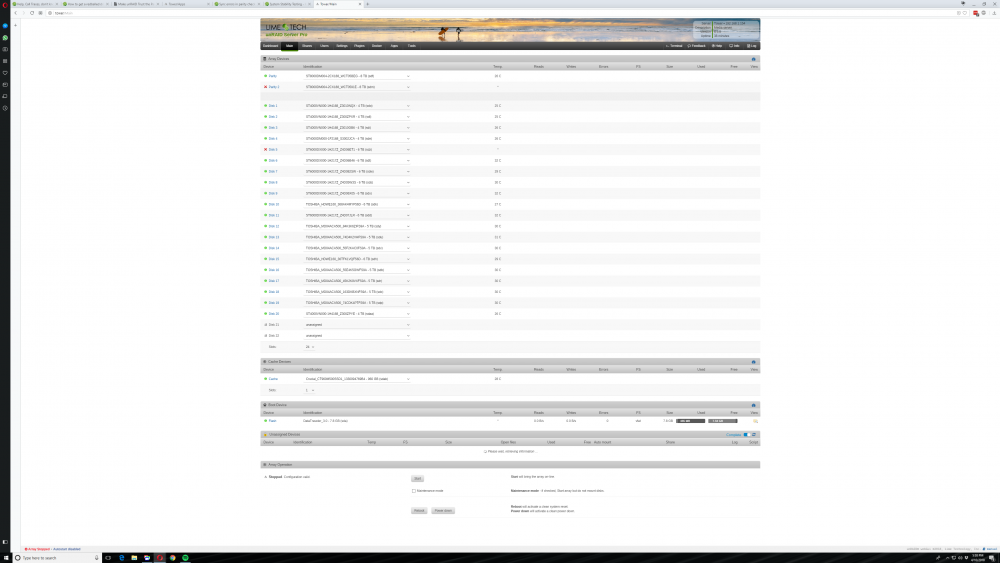
Task: Open the Dashboard tab in unRAID menu
Action: (x=270, y=46)
